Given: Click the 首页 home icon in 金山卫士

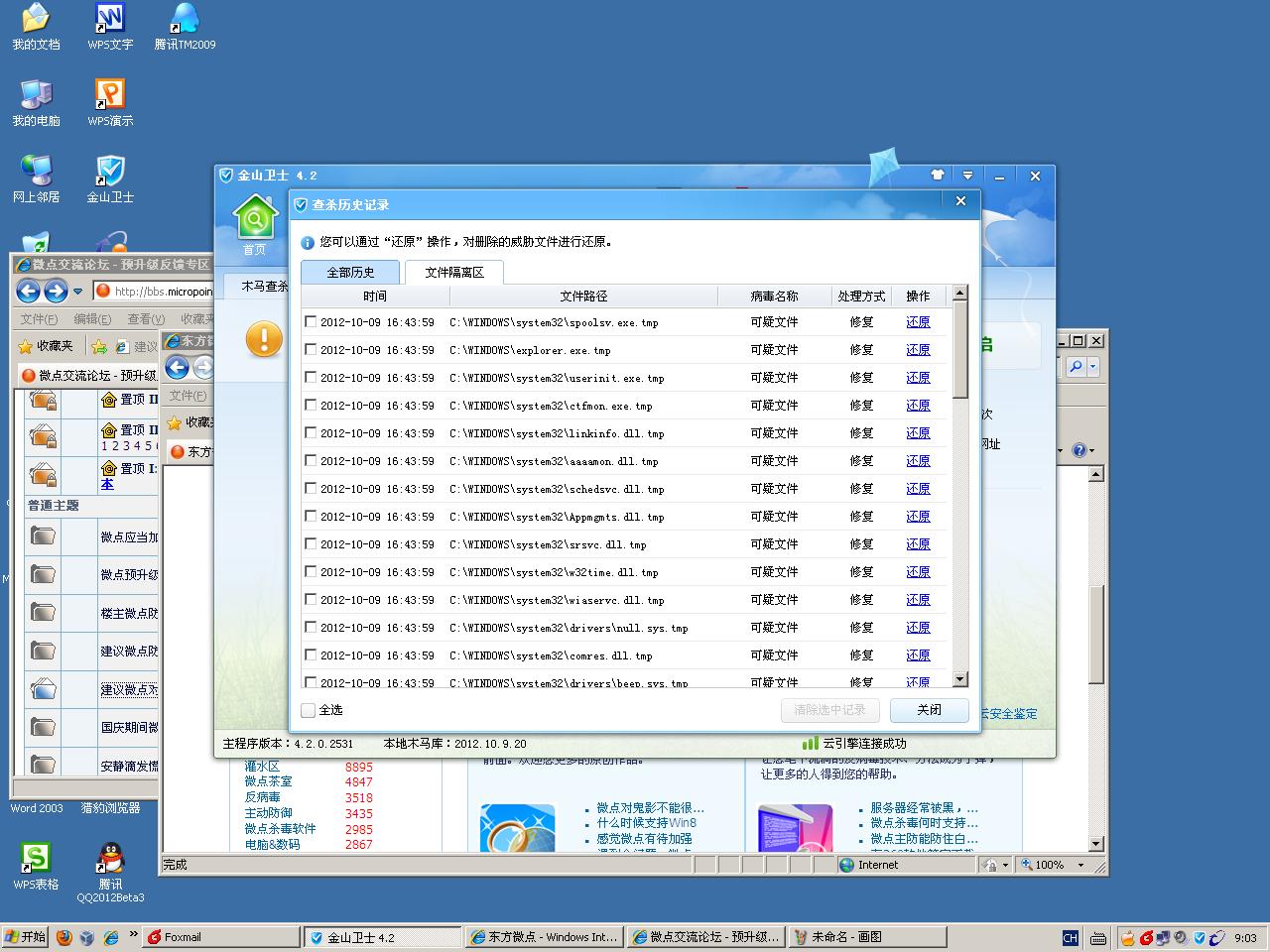Looking at the screenshot, I should [255, 225].
